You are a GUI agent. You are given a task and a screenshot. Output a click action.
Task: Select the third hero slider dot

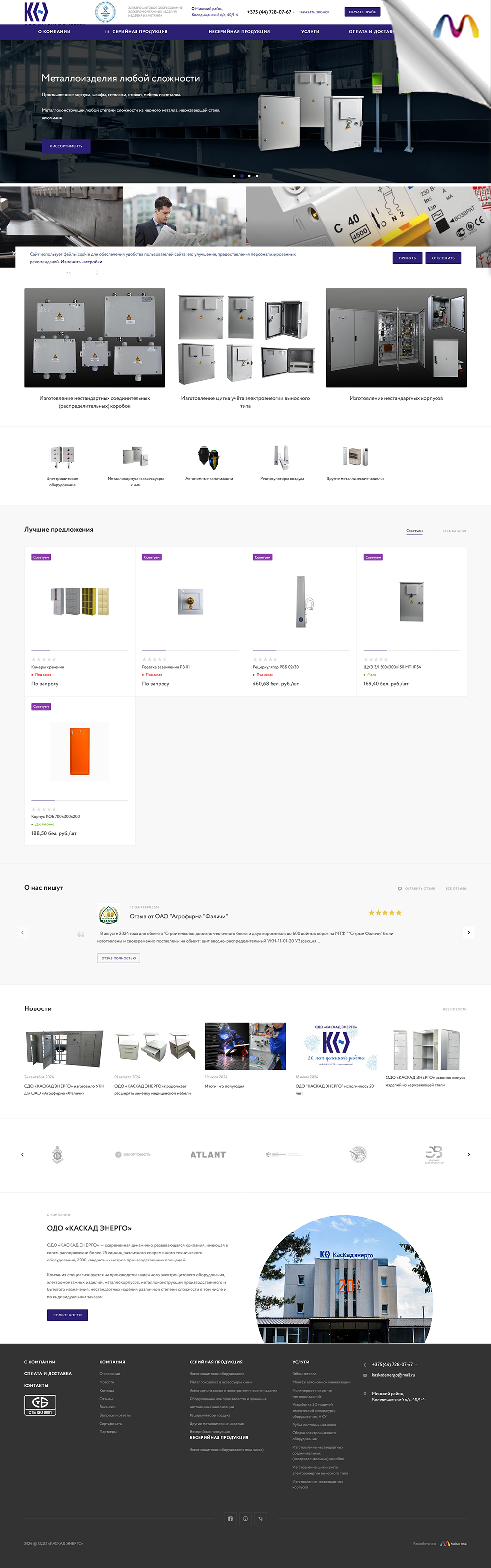coord(249,176)
